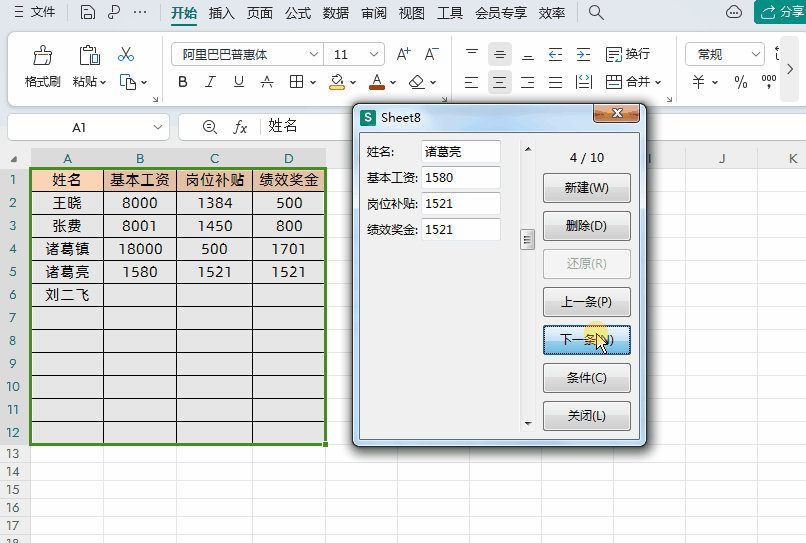Image resolution: width=806 pixels, height=543 pixels.
Task: Open the 数据 ribbon tab
Action: [336, 13]
